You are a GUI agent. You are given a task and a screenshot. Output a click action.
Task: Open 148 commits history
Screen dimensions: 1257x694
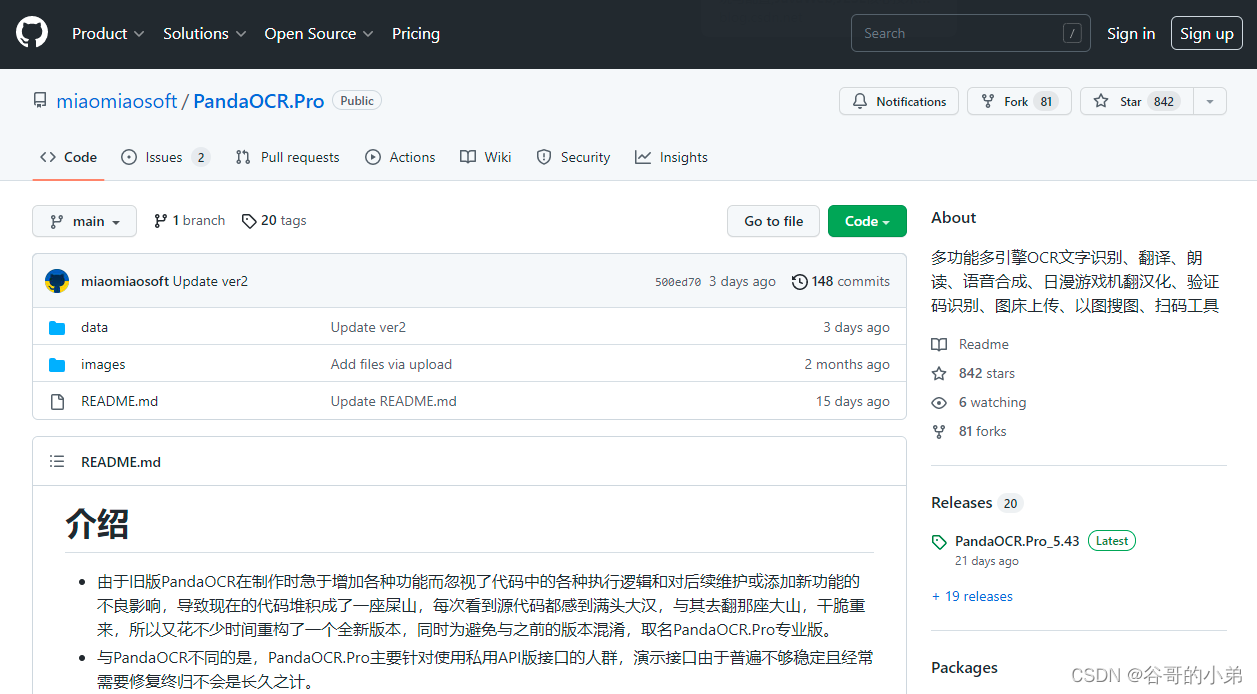point(840,282)
